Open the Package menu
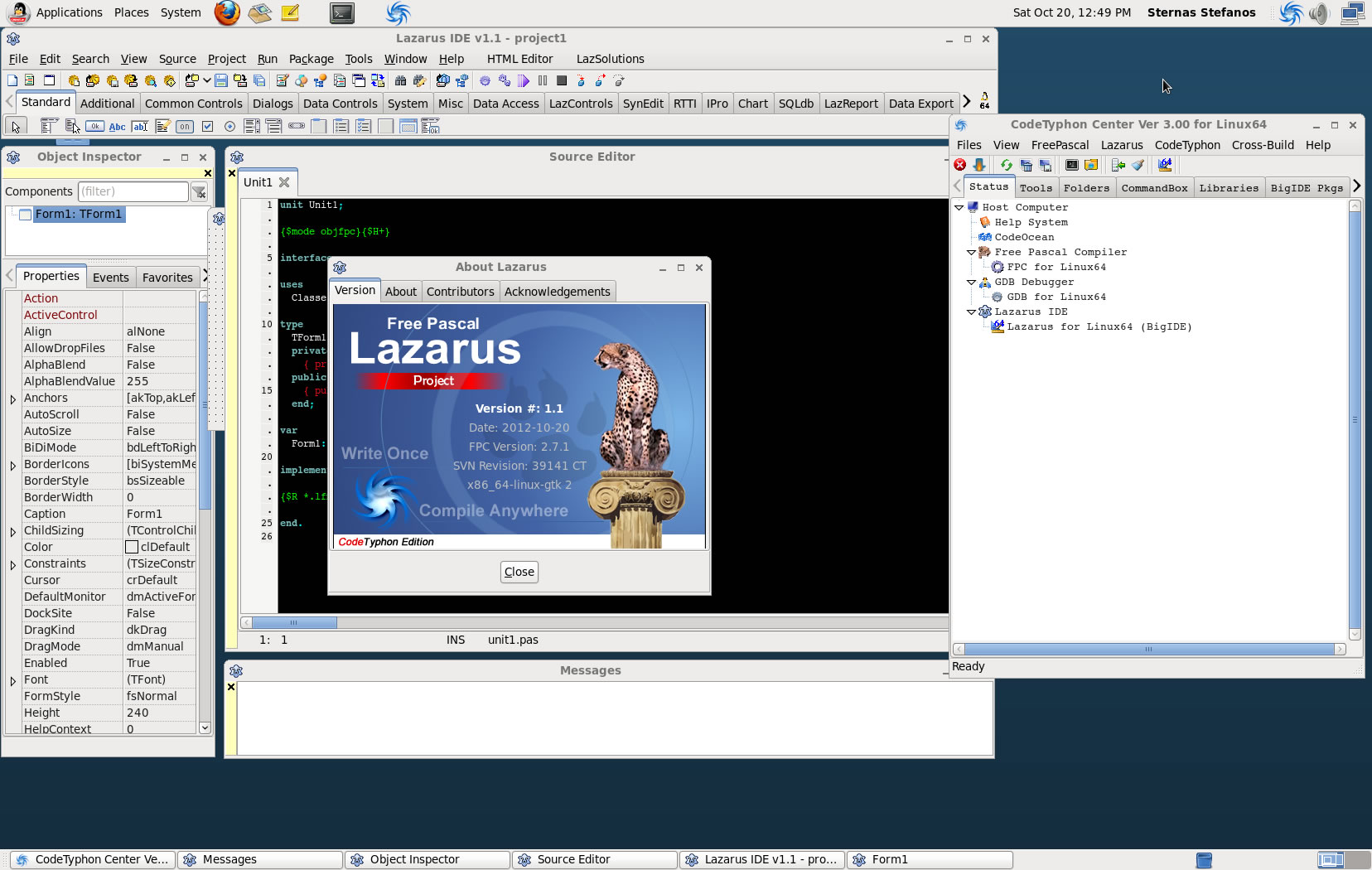The image size is (1372, 870). [311, 59]
